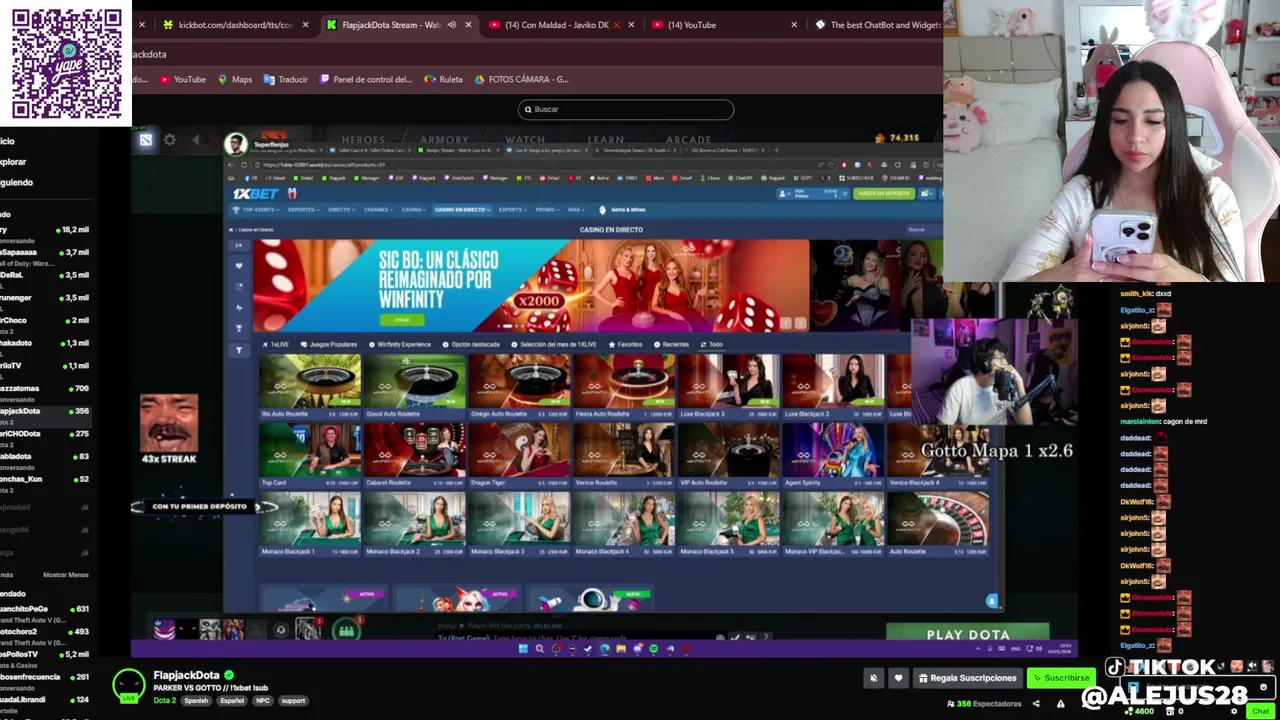Viewport: 1280px width, 720px height.
Task: Select Selección del mes de 1XLIVE filter
Action: (553, 344)
